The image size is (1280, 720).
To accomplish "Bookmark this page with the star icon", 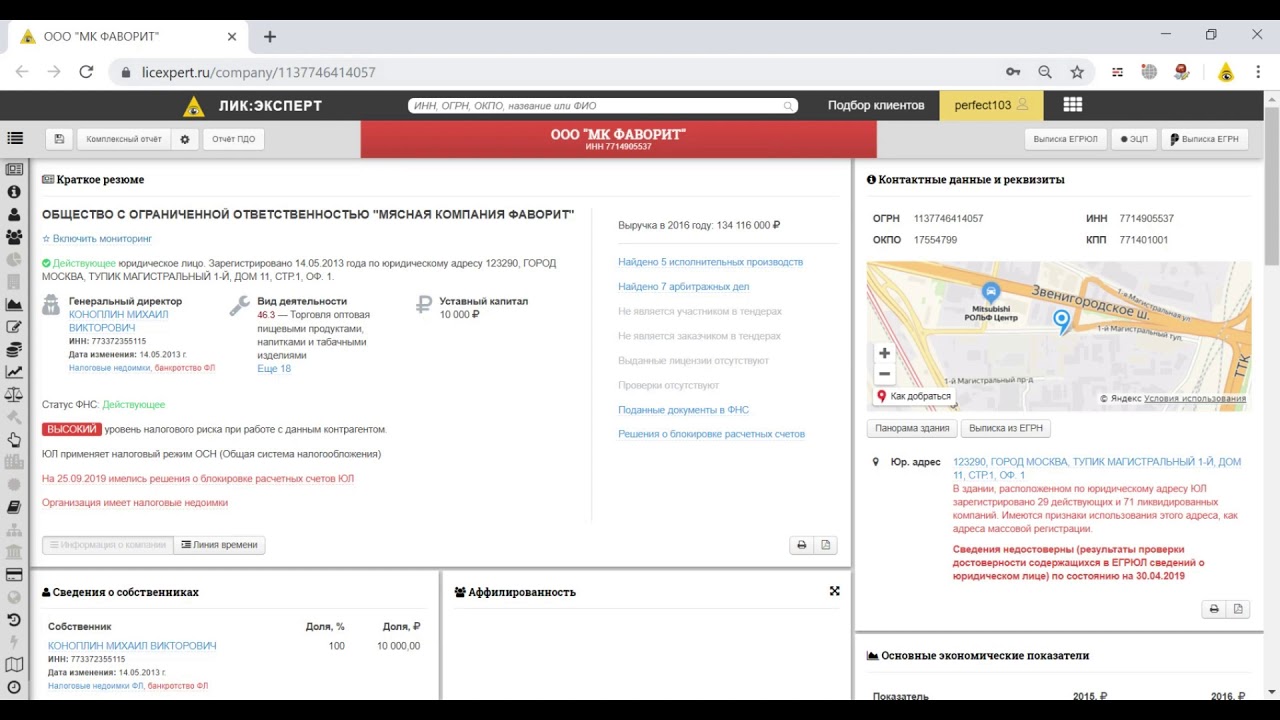I will point(1077,72).
